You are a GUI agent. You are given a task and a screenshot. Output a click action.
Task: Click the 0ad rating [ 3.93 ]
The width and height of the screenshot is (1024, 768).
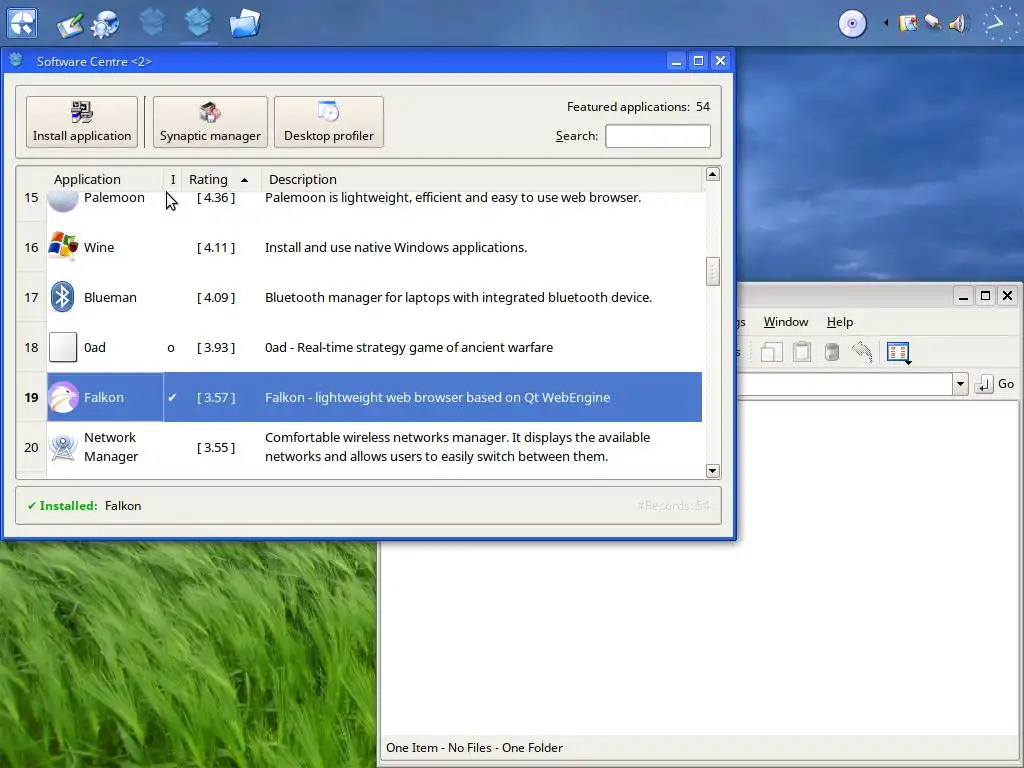coord(216,347)
